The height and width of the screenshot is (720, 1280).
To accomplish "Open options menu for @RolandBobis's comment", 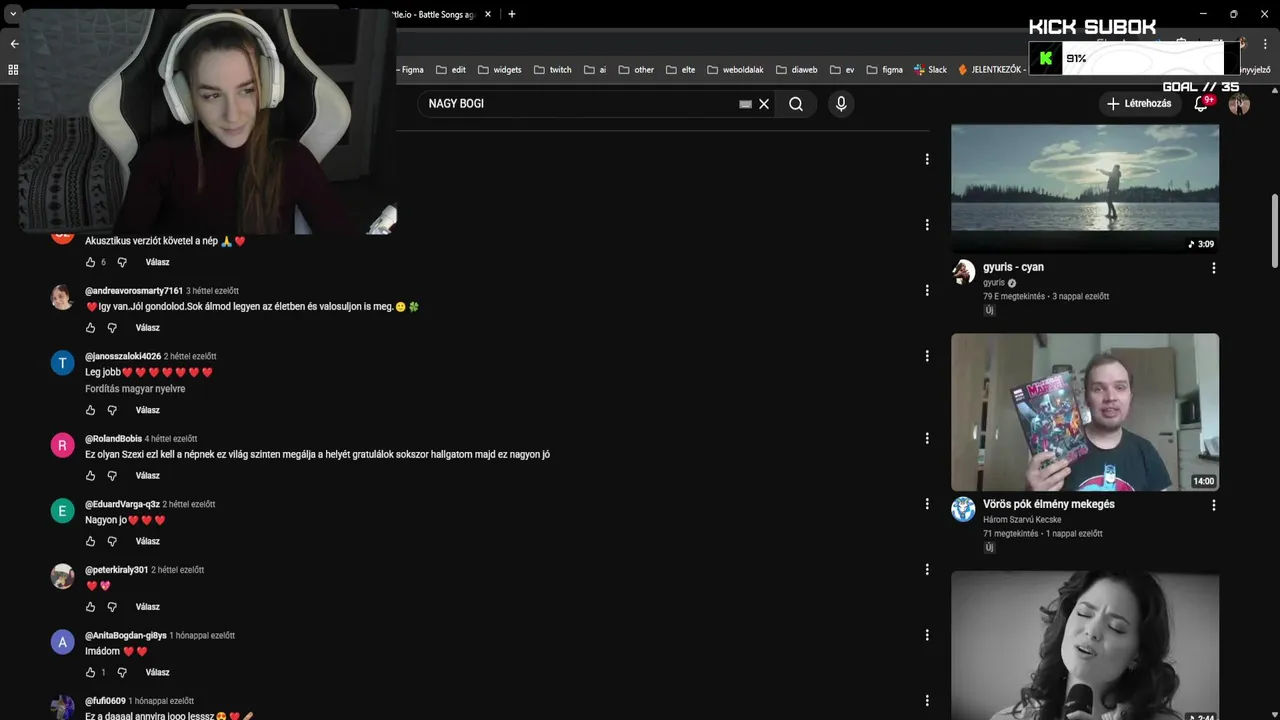I will tap(927, 438).
